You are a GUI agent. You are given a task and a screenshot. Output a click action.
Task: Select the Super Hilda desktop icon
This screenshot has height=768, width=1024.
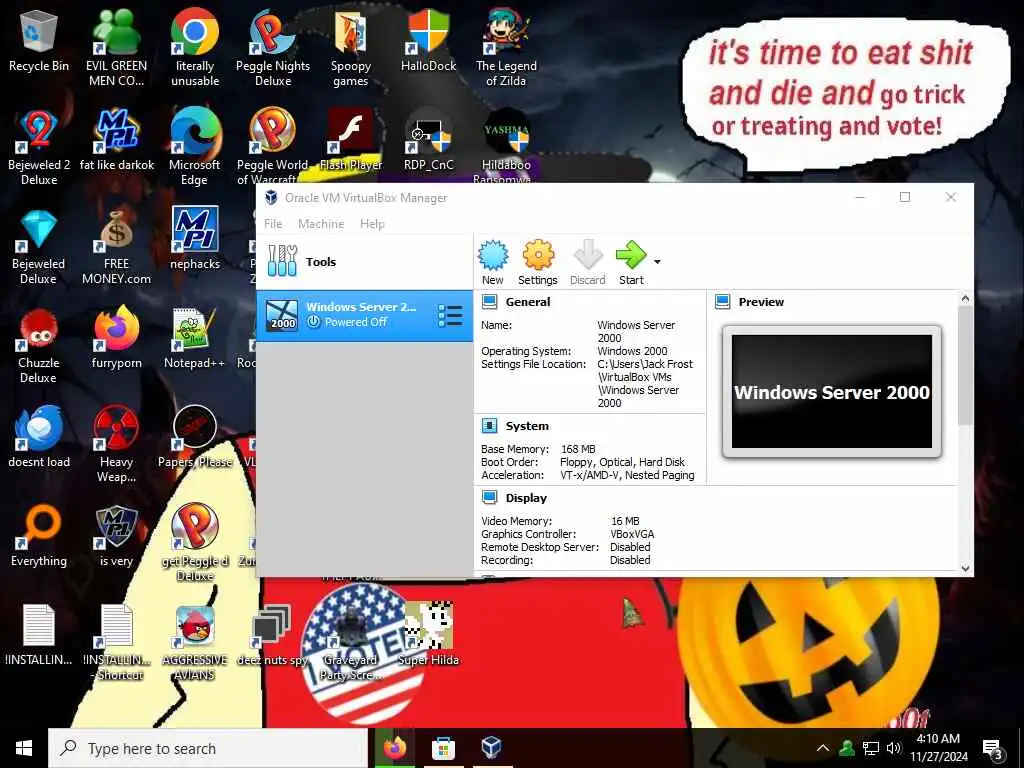click(x=428, y=635)
